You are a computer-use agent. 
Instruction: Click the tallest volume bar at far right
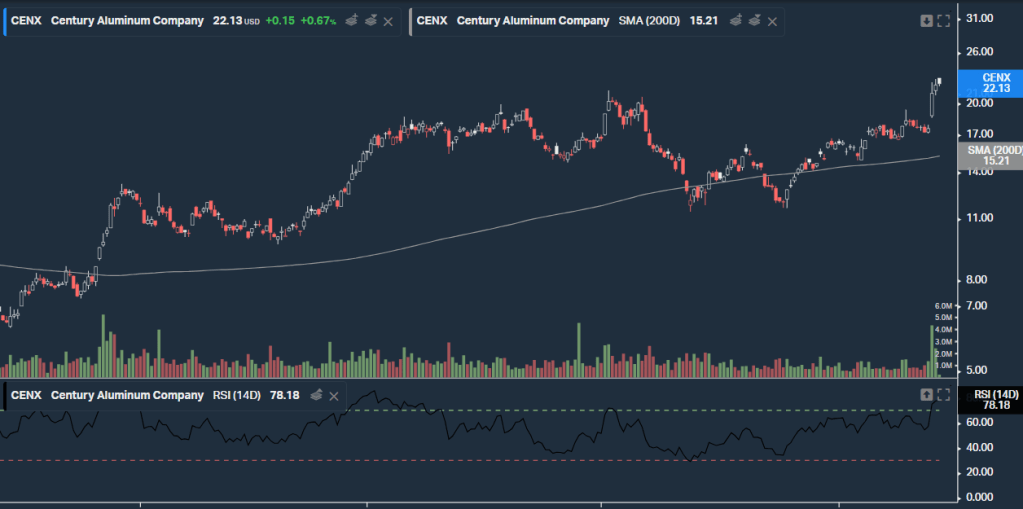[x=932, y=350]
